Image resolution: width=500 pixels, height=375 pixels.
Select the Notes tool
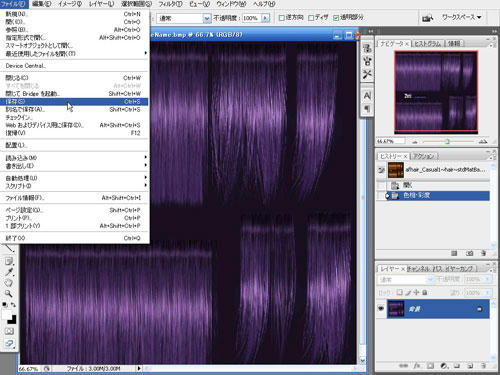tap(9, 261)
